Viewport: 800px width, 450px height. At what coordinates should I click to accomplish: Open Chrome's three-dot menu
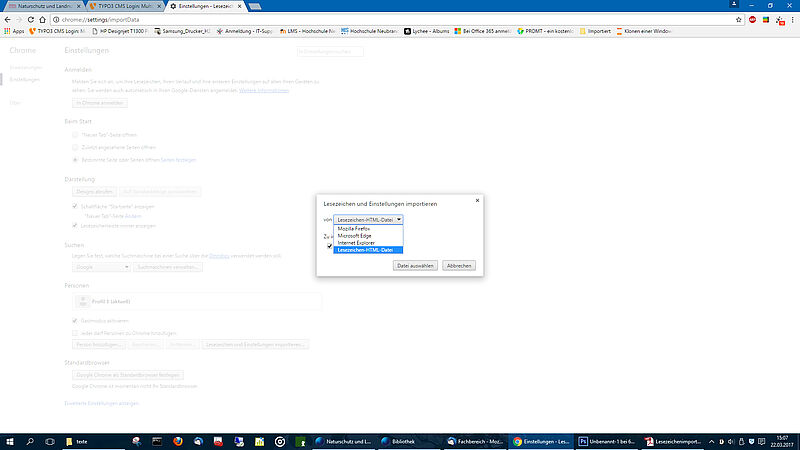(792, 19)
